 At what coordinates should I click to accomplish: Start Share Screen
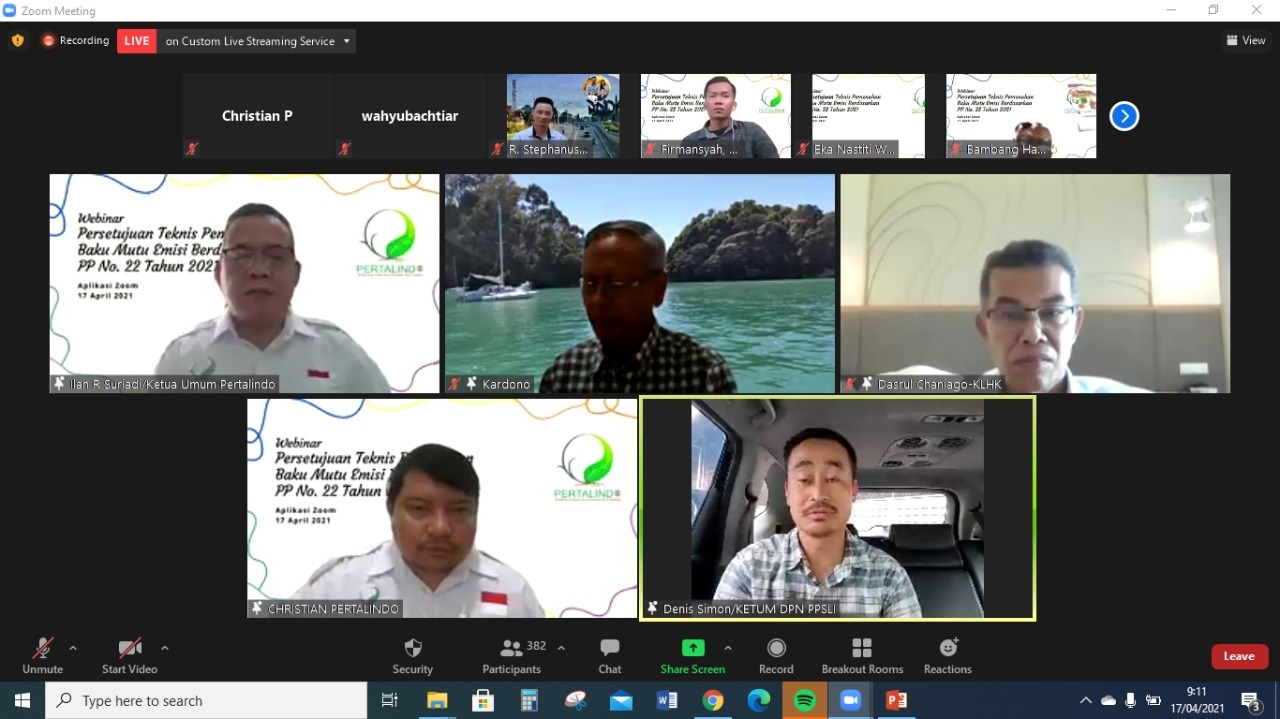[692, 655]
